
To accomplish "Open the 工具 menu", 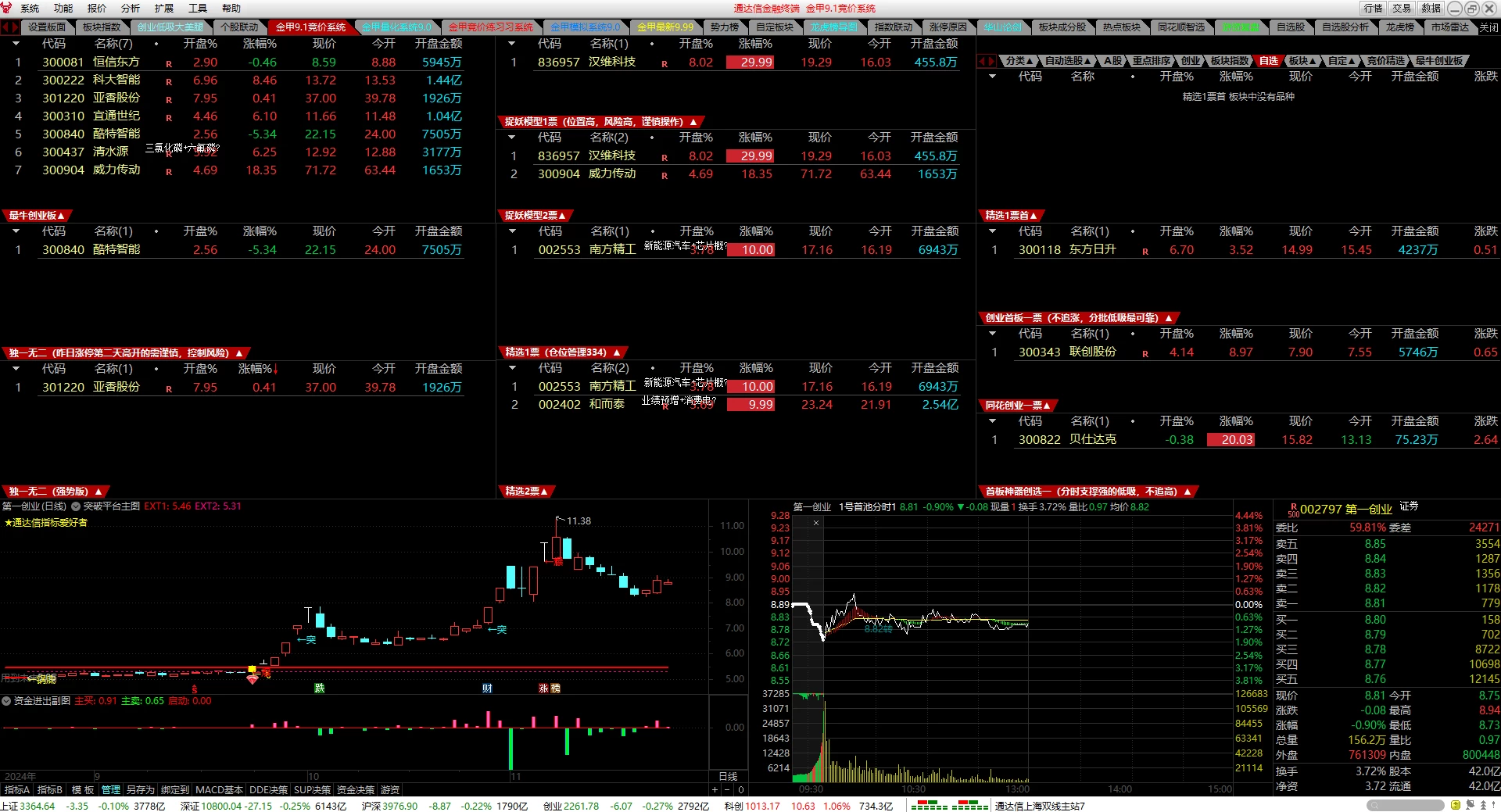I will coord(198,9).
